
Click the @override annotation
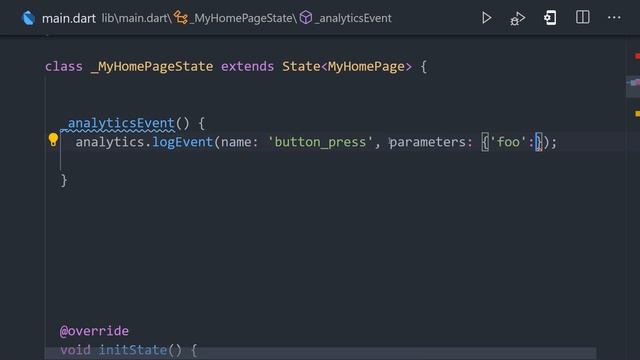[x=94, y=331]
